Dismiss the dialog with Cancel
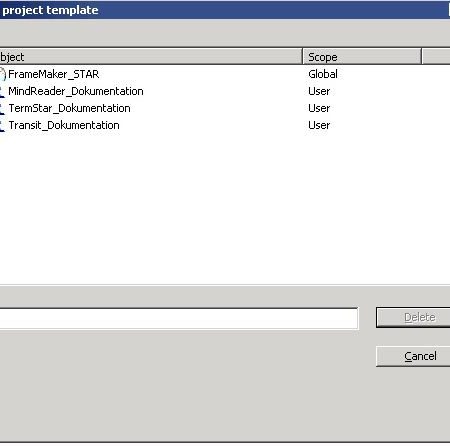Image resolution: width=450 pixels, height=446 pixels. 413,356
